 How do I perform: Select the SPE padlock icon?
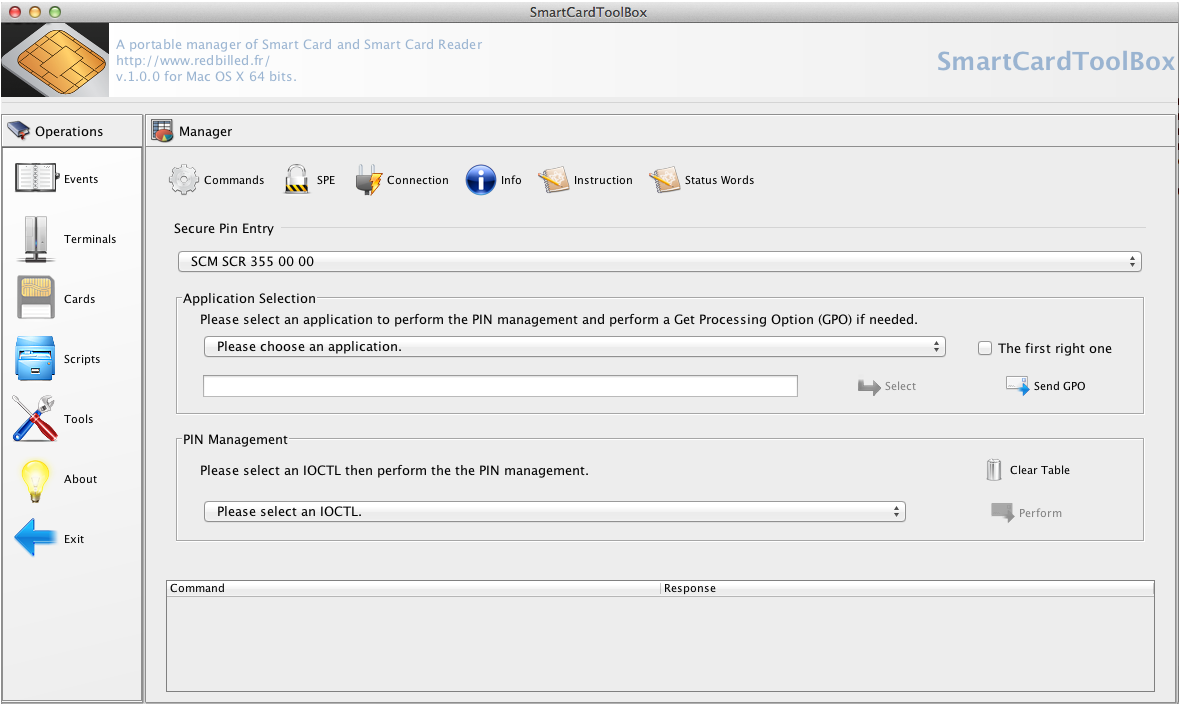297,180
